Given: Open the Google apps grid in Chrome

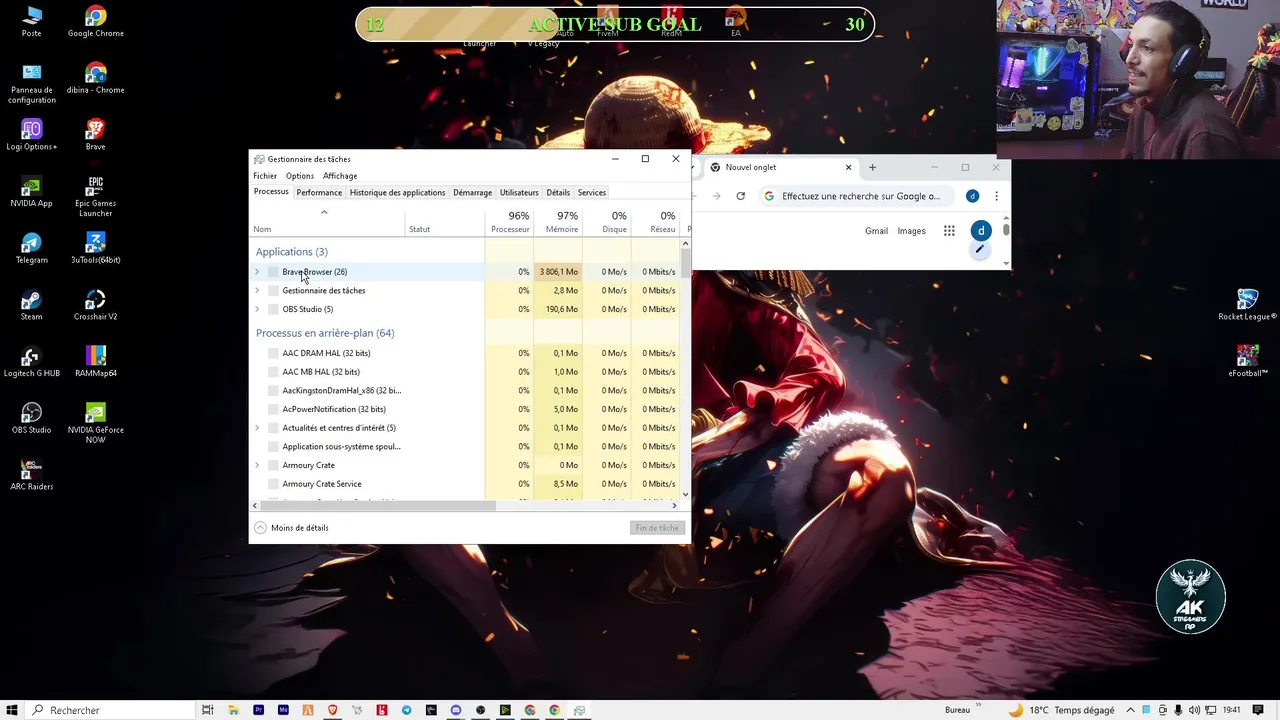Looking at the screenshot, I should click(949, 231).
